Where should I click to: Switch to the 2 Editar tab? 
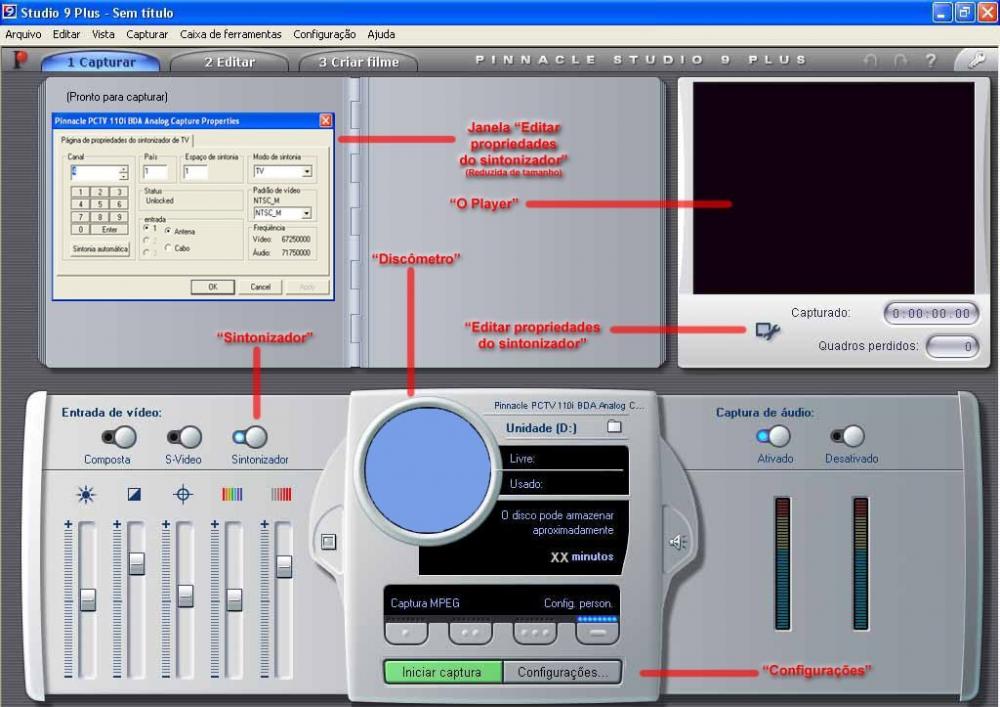click(230, 62)
